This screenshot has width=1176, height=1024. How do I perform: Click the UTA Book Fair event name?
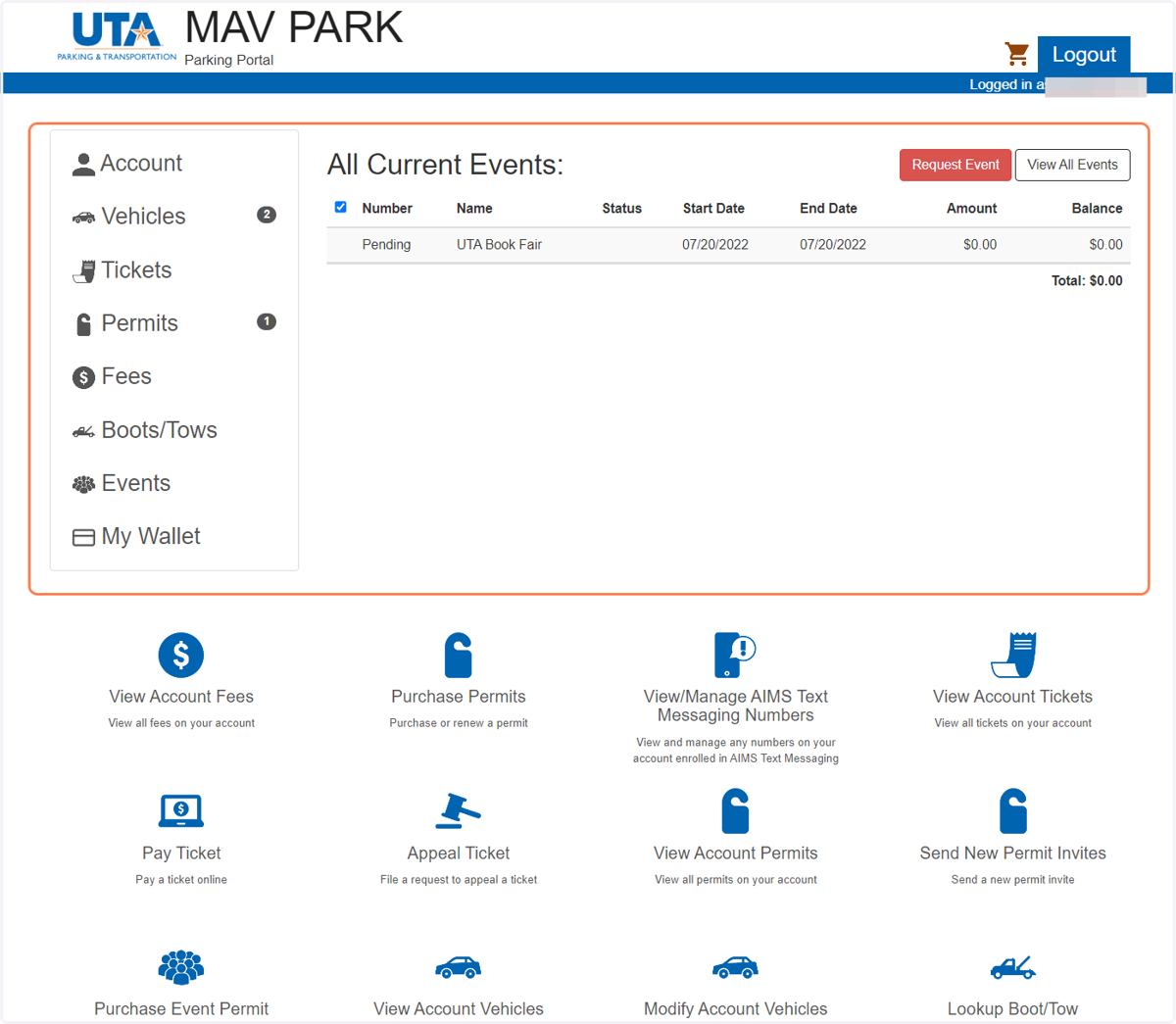499,245
